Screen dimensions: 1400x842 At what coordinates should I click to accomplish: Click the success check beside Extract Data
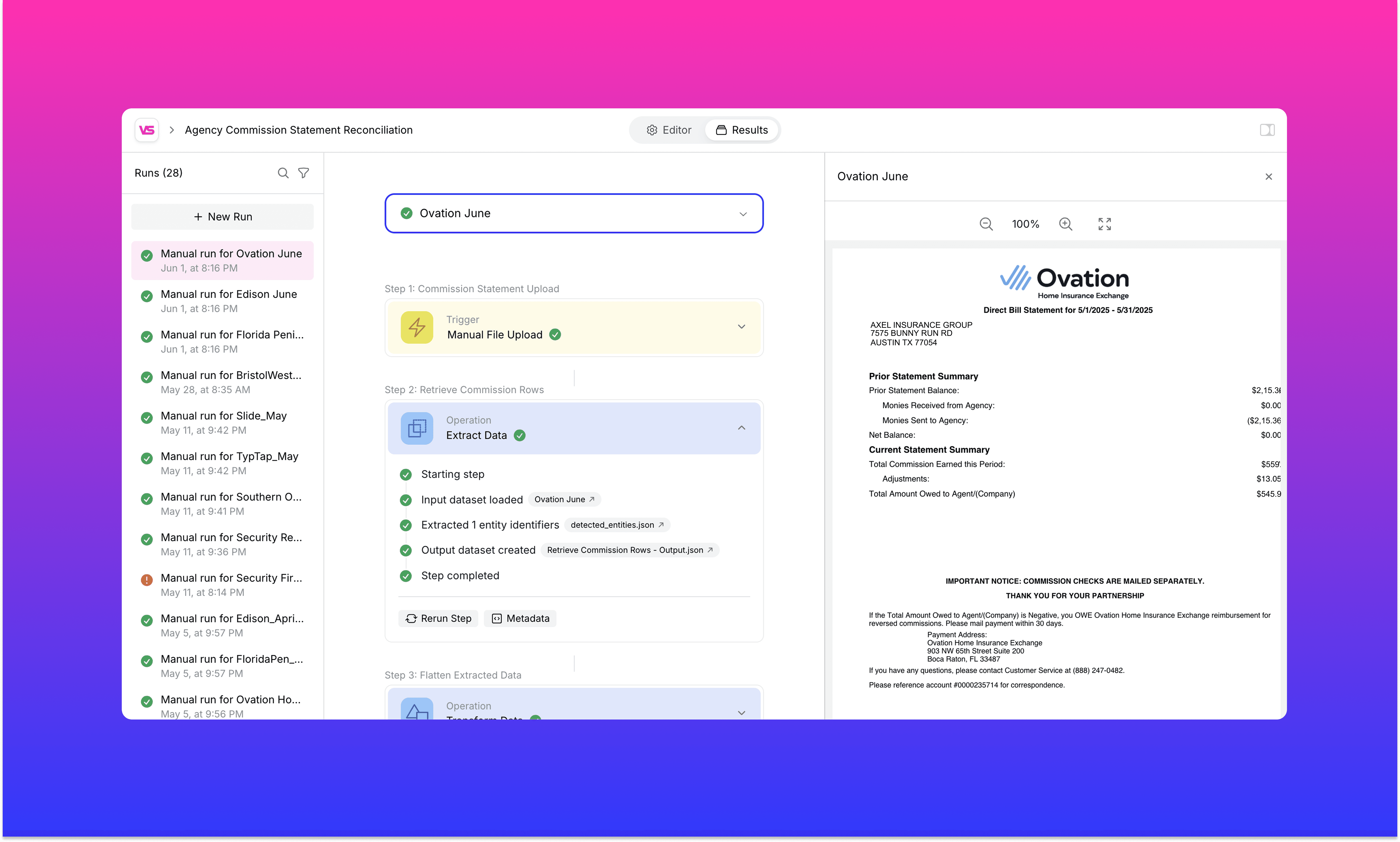519,435
